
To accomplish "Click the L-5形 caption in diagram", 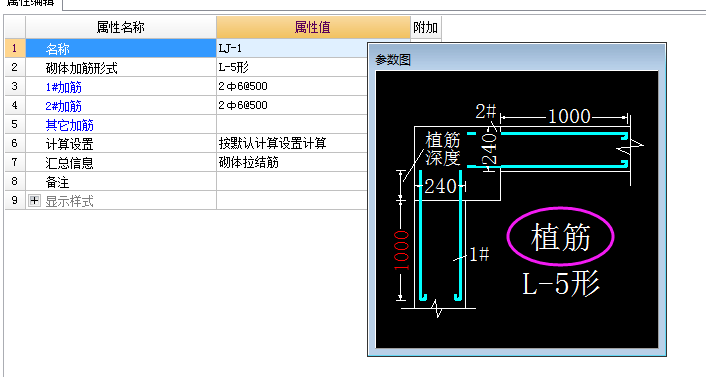I will click(x=561, y=284).
